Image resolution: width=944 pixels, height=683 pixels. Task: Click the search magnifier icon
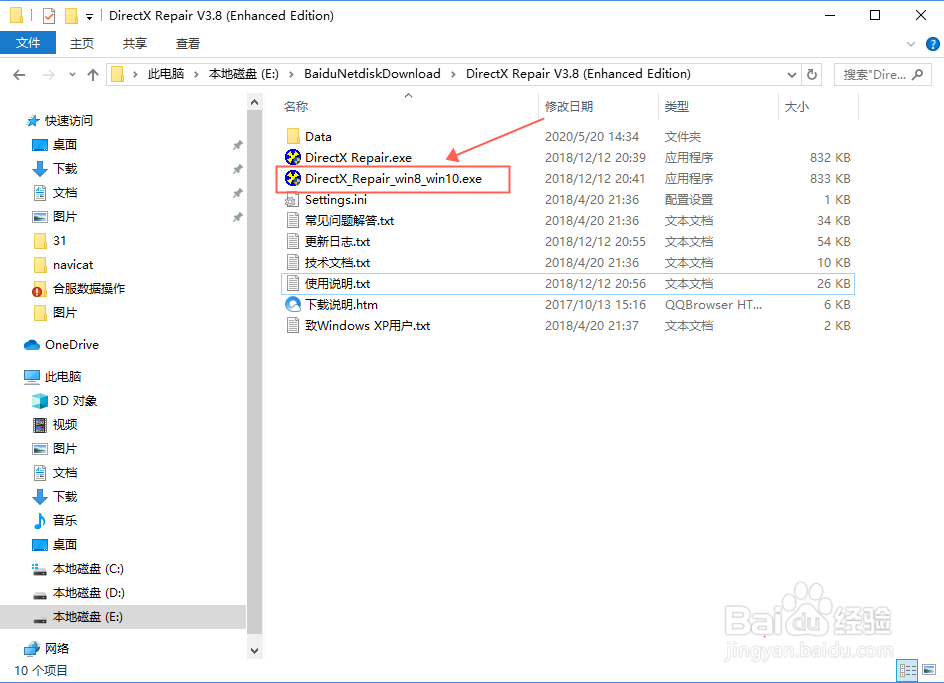[918, 75]
